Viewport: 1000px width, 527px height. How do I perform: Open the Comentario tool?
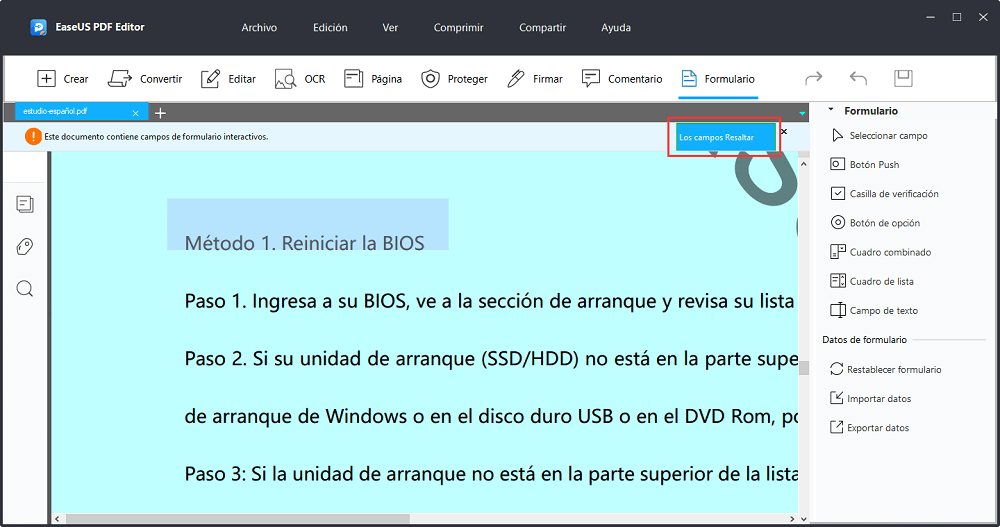click(x=622, y=78)
